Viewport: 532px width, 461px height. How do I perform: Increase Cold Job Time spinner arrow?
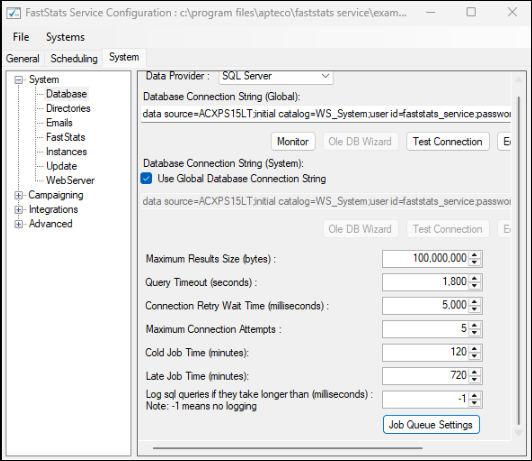point(475,349)
